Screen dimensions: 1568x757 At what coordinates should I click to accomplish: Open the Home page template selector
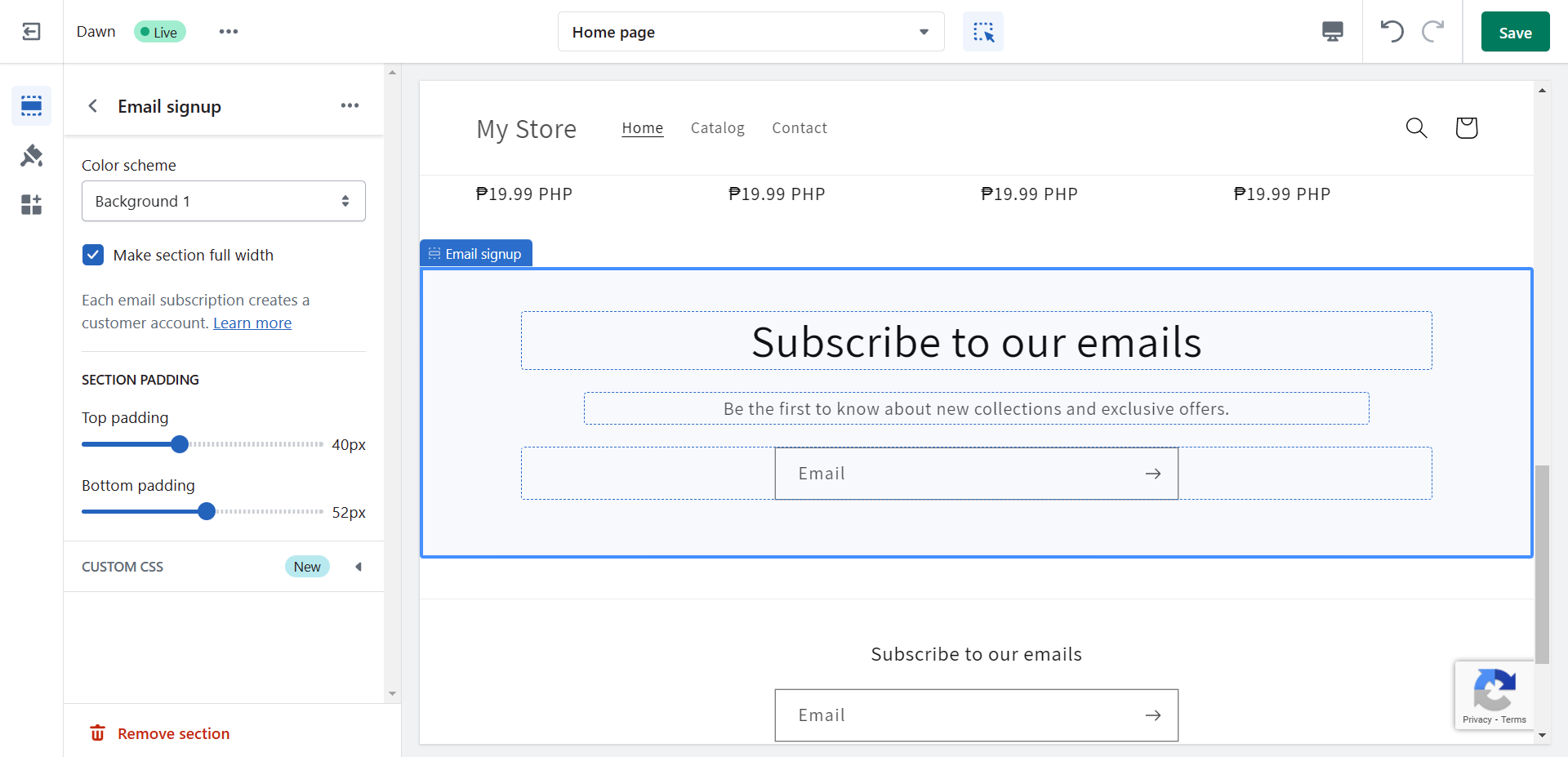(x=751, y=32)
